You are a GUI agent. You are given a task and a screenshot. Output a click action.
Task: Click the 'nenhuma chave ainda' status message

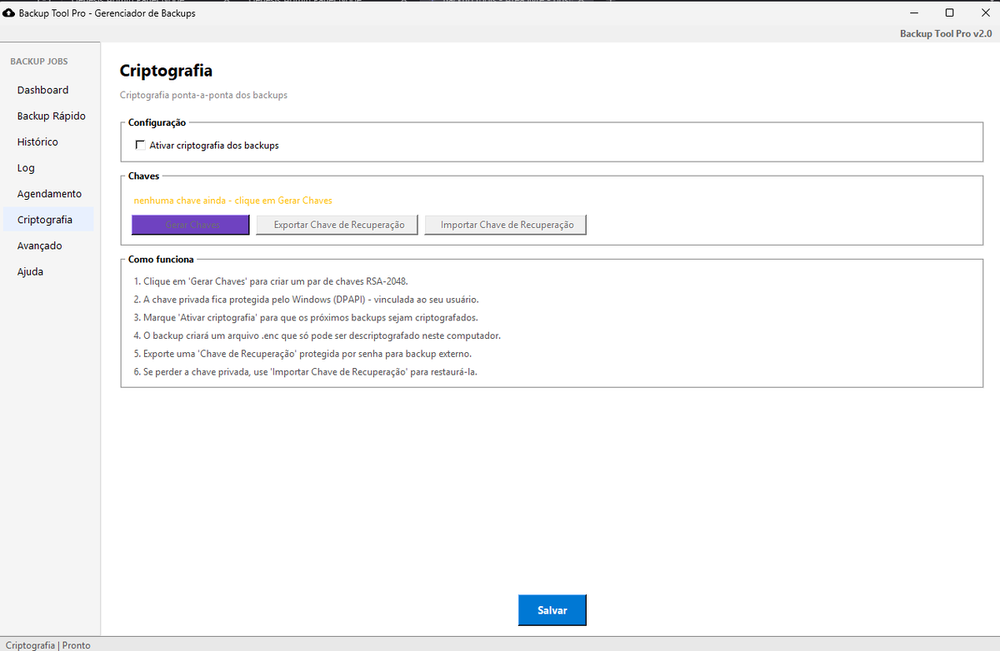(x=233, y=200)
